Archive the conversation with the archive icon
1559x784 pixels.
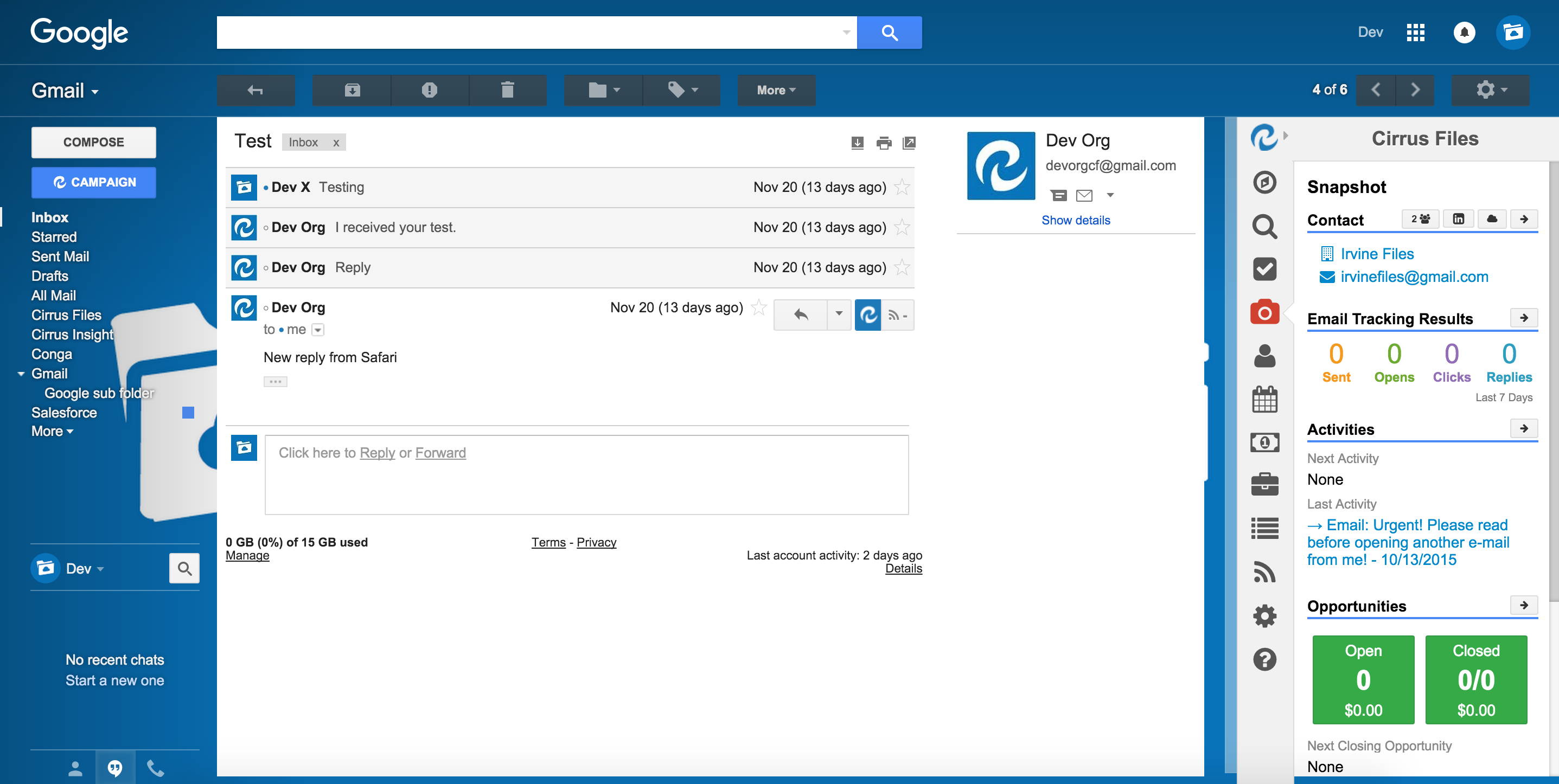click(x=352, y=90)
